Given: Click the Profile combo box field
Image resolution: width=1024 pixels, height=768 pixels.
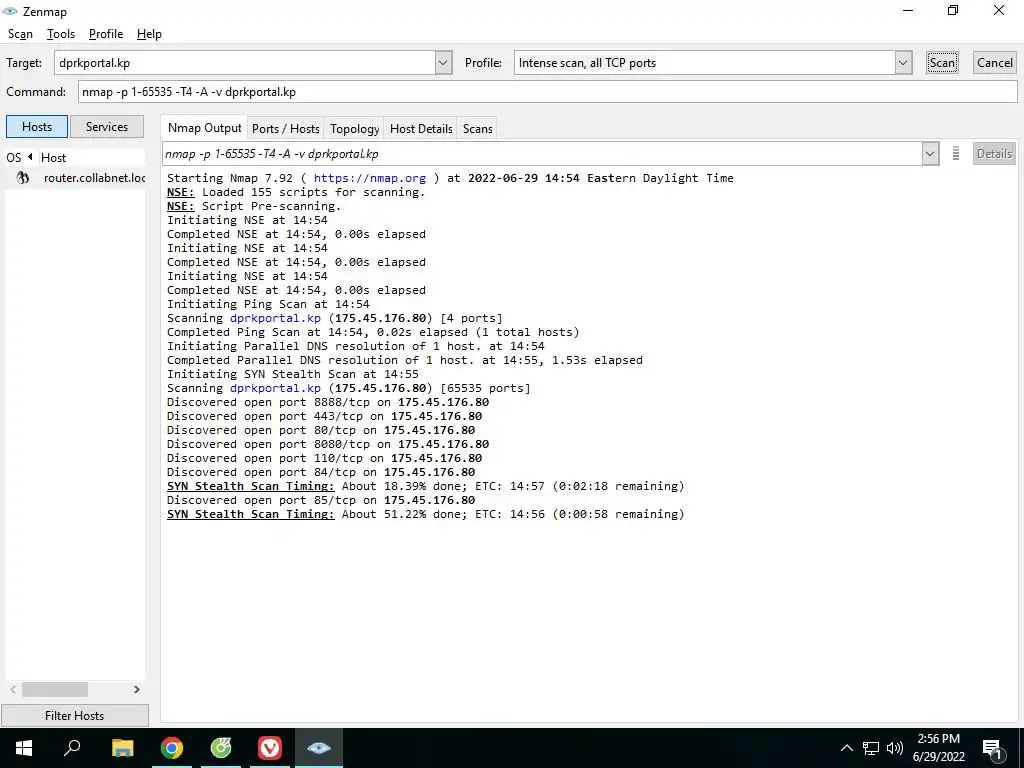Looking at the screenshot, I should (704, 63).
